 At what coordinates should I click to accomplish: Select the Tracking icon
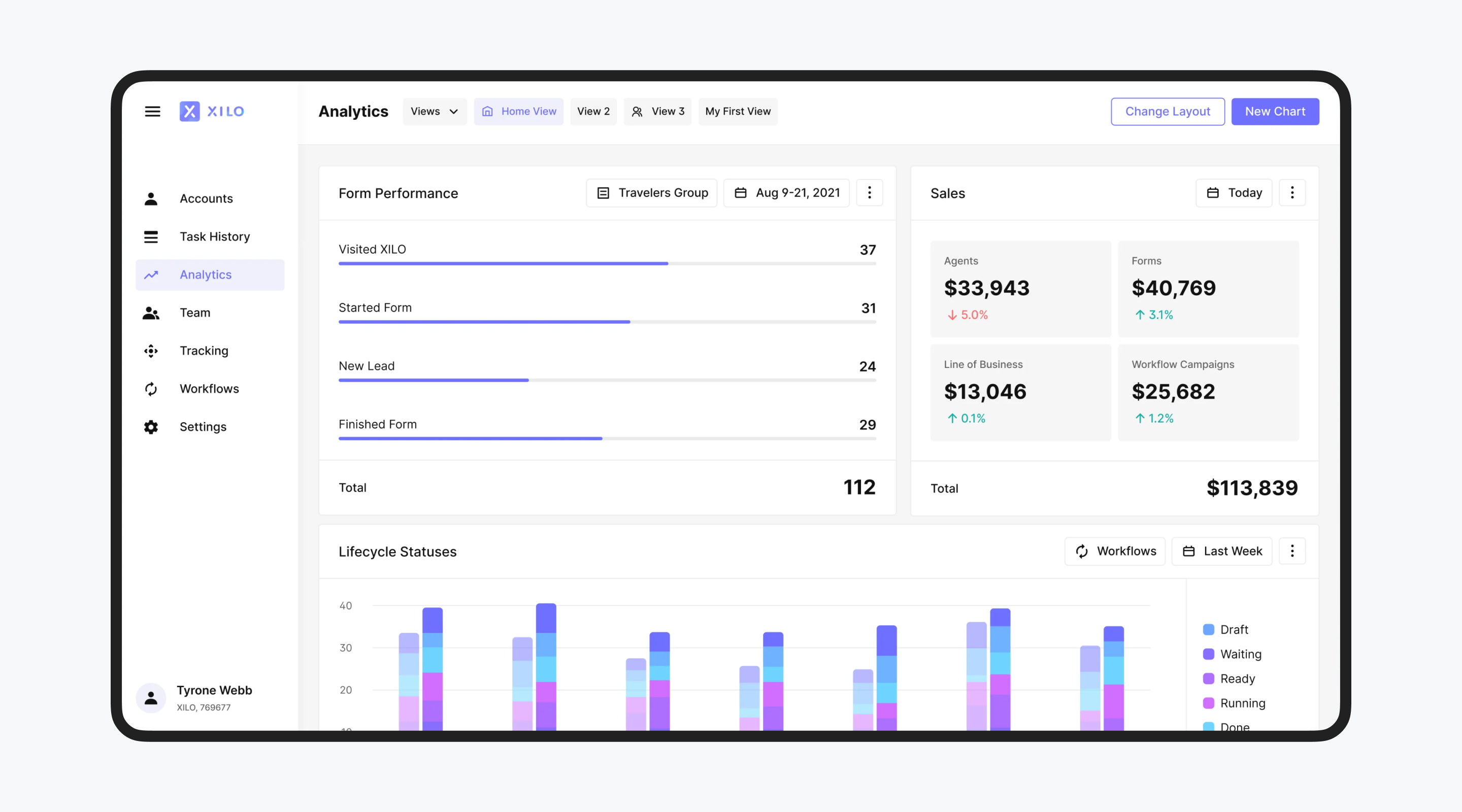click(150, 351)
